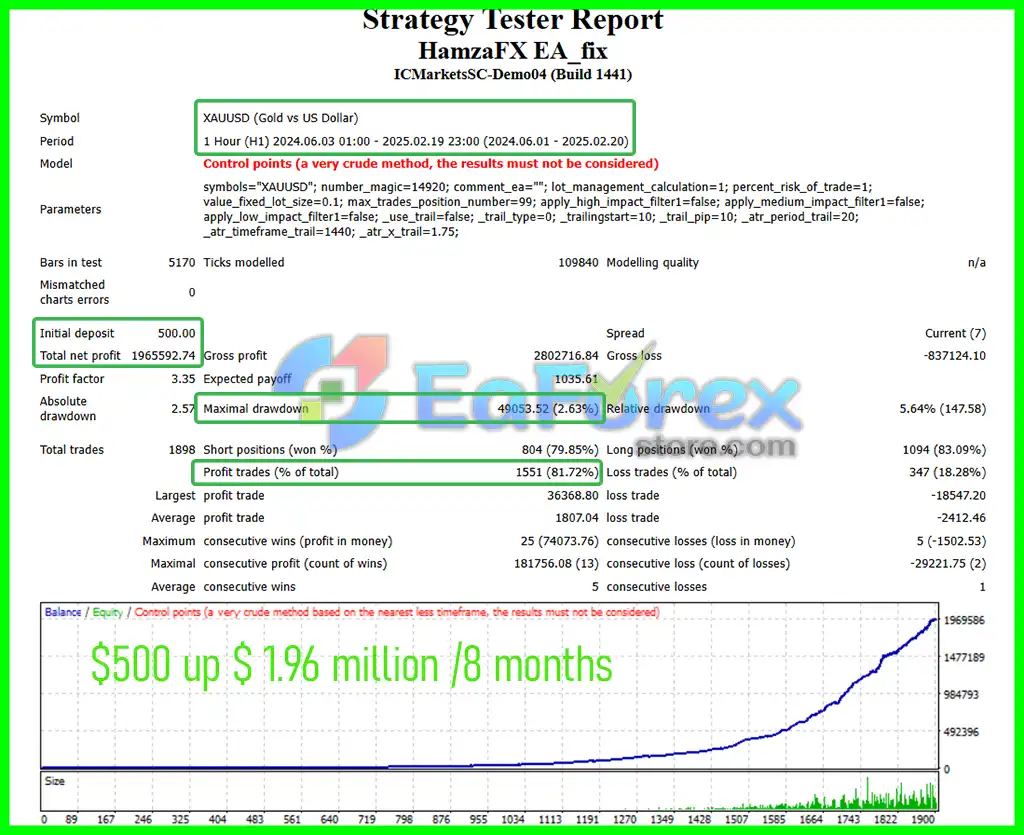Click the 'Initial deposit' label
1024x835 pixels.
pos(76,334)
